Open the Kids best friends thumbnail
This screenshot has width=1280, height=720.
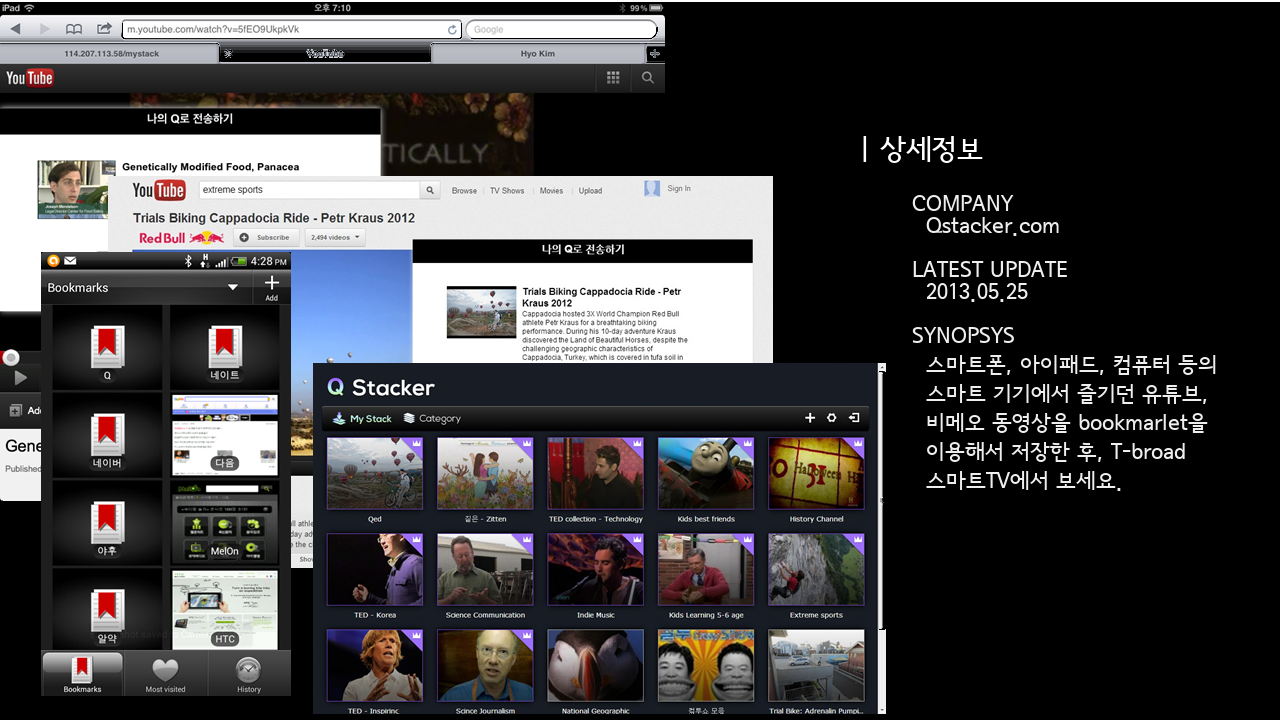tap(706, 474)
